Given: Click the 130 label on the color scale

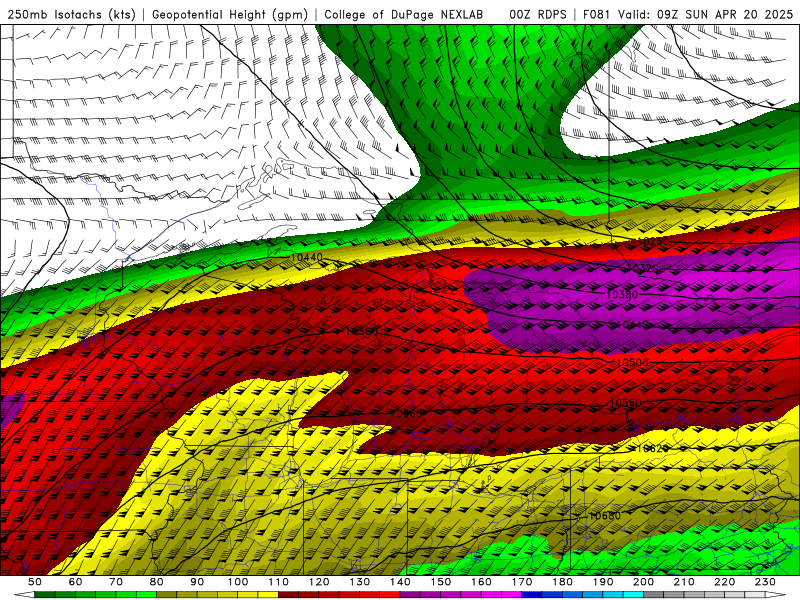Looking at the screenshot, I should 360,582.
